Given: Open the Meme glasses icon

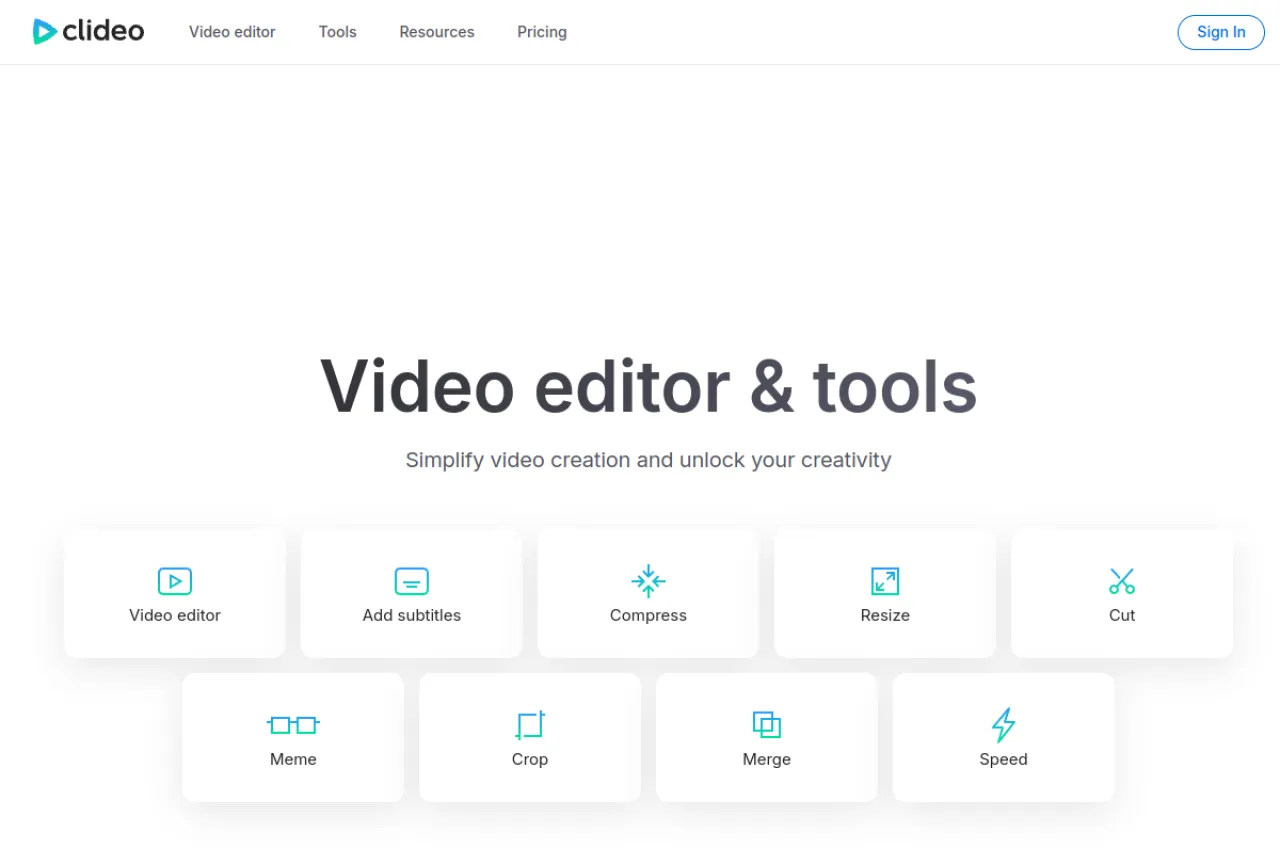Looking at the screenshot, I should 293,725.
